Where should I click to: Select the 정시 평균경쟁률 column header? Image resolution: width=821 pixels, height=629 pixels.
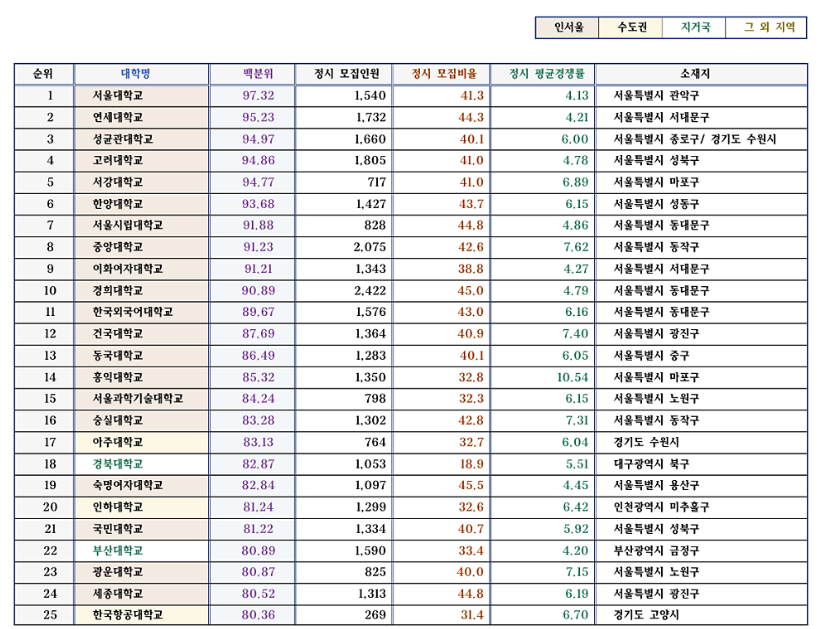542,74
